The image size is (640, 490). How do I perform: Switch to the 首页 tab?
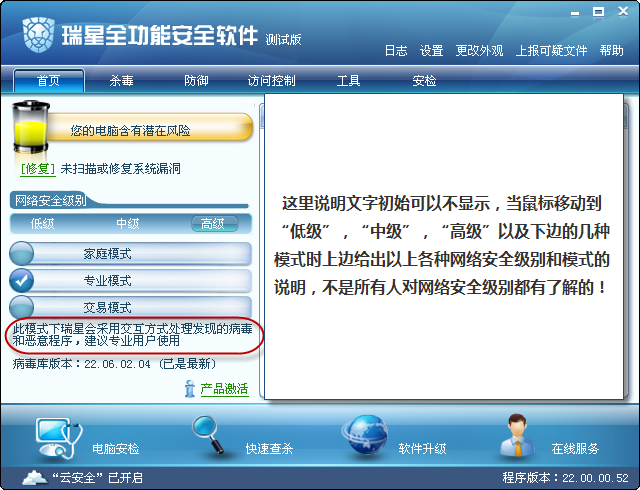[x=49, y=80]
